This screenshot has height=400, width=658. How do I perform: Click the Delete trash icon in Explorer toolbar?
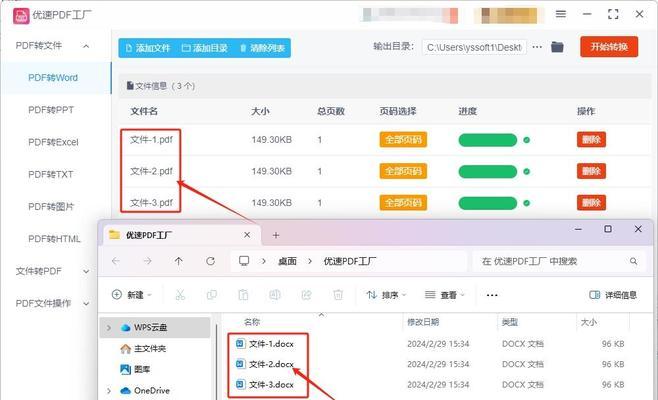click(338, 295)
